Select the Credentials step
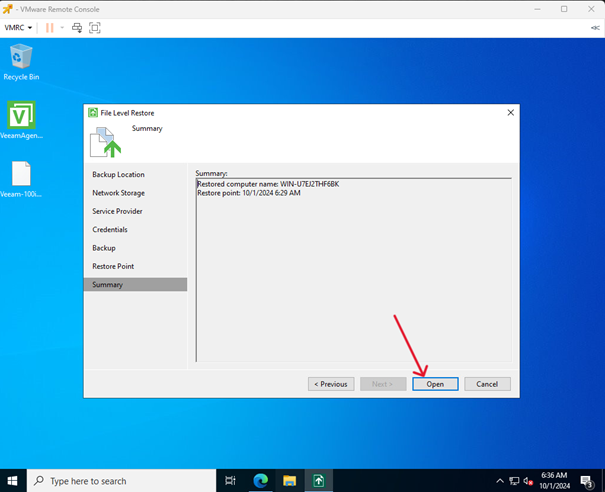The height and width of the screenshot is (492, 605). click(109, 230)
